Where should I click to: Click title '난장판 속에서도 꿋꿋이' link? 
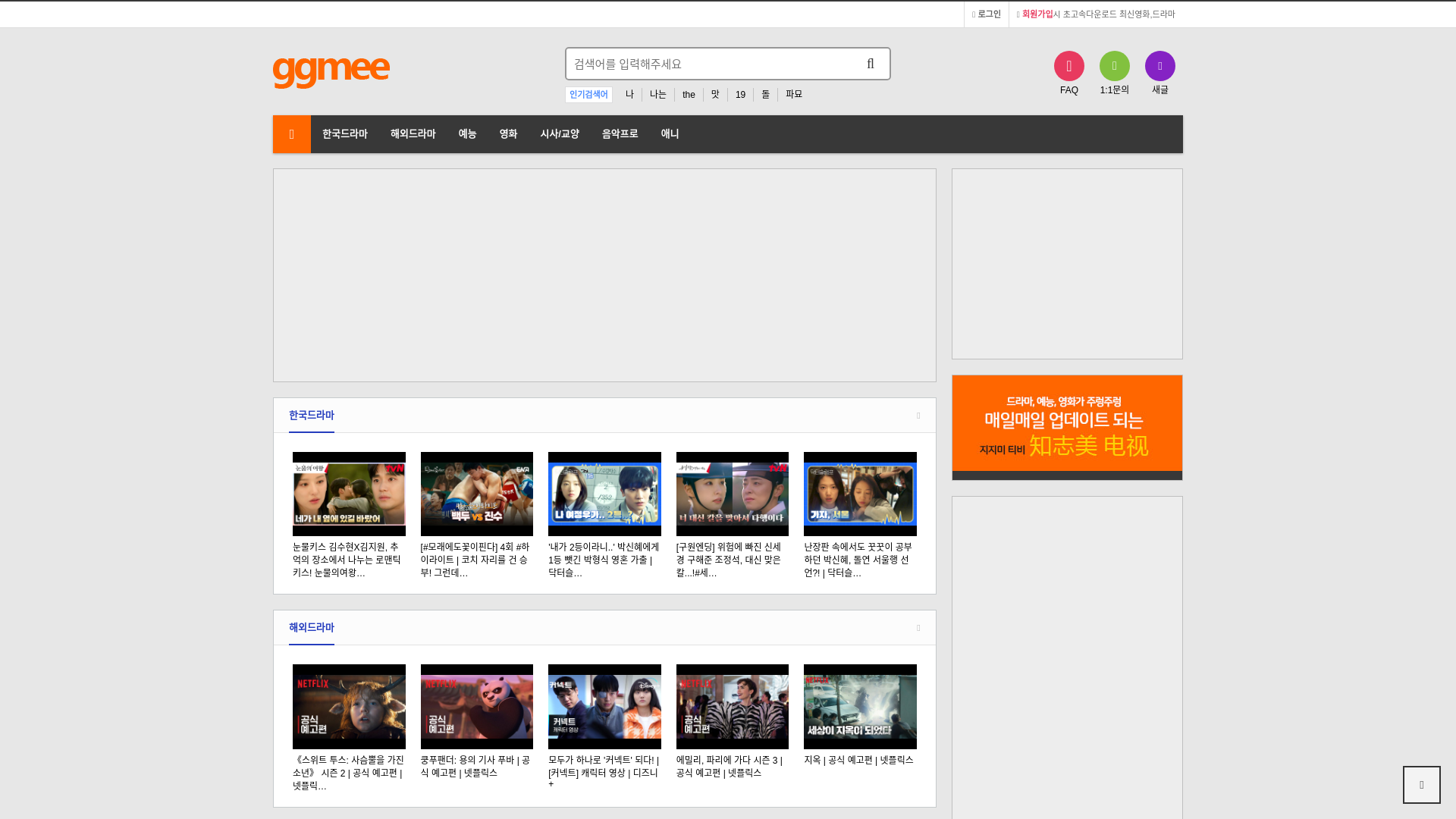858,560
